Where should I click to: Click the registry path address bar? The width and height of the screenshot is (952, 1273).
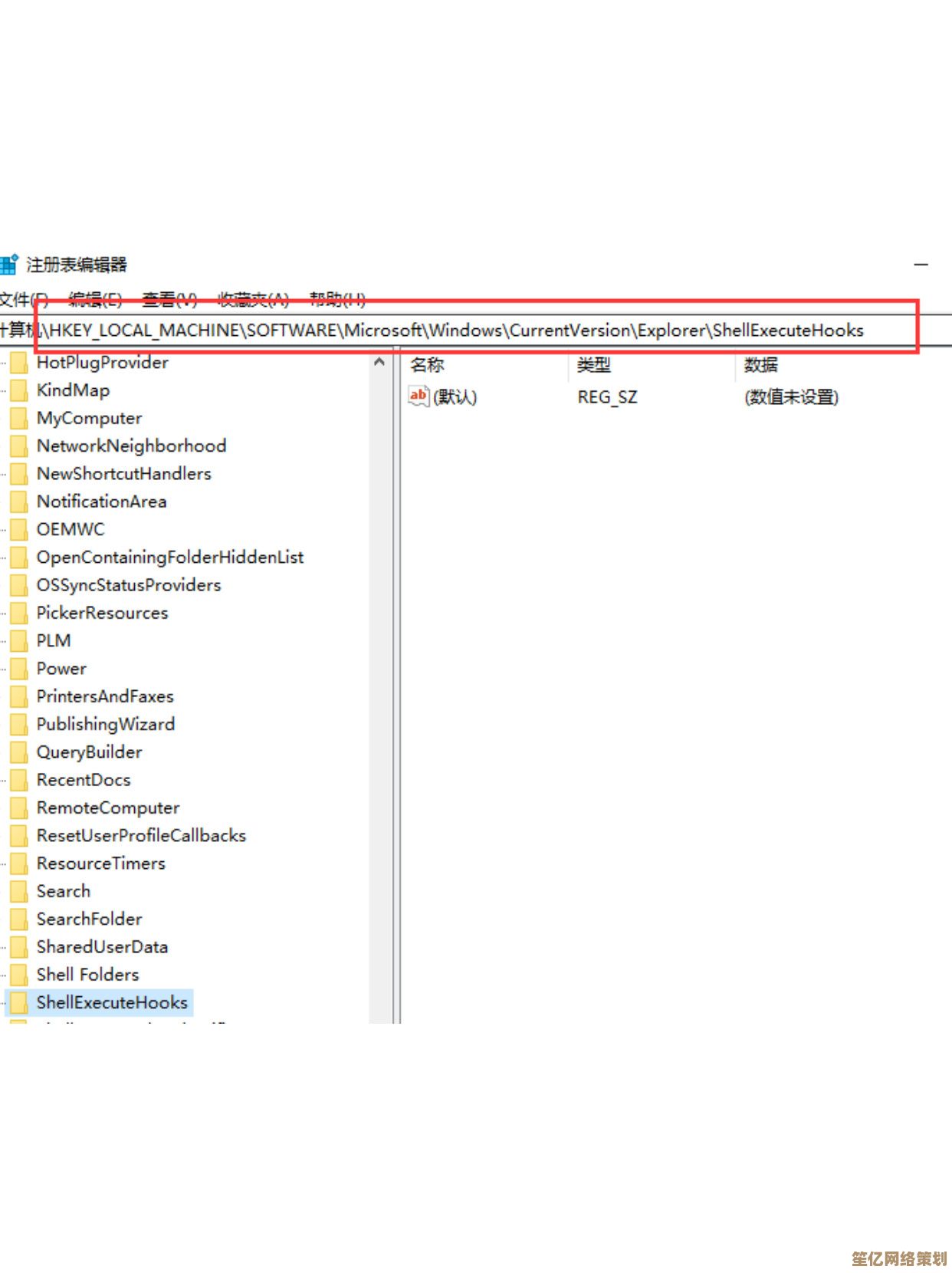point(475,331)
